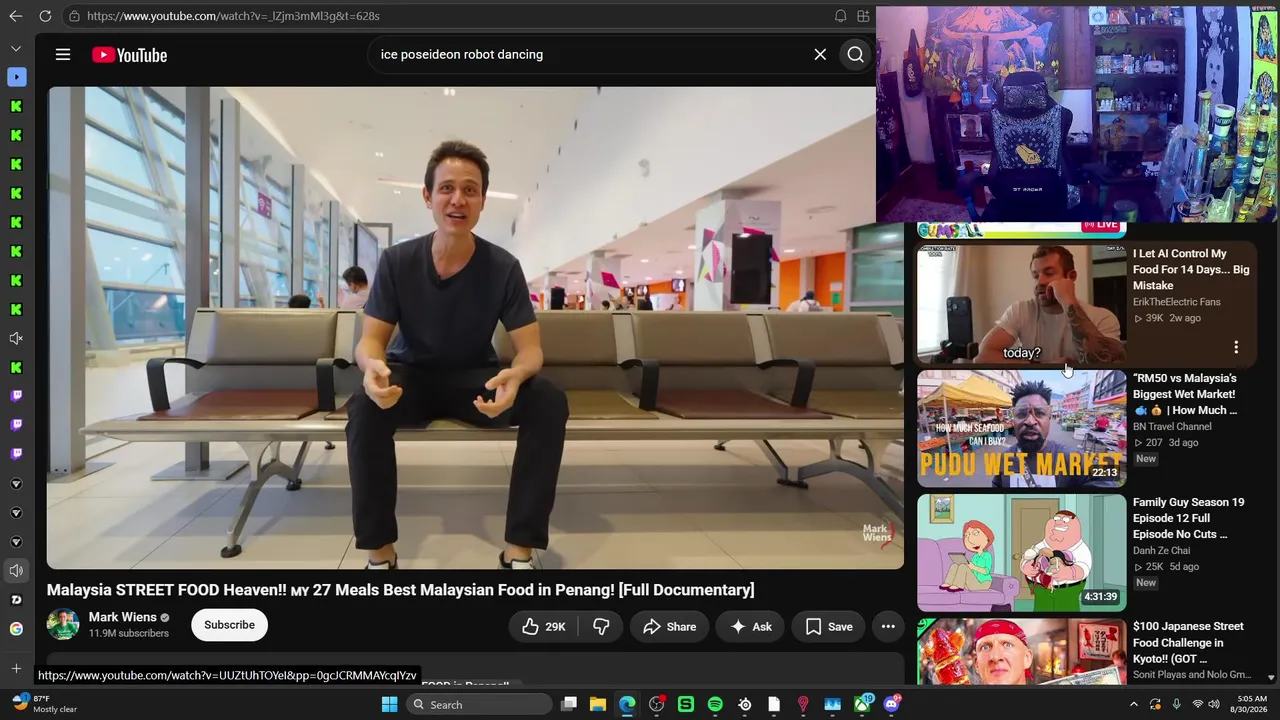The height and width of the screenshot is (720, 1280).
Task: Open the volume tray icon
Action: tap(1214, 704)
